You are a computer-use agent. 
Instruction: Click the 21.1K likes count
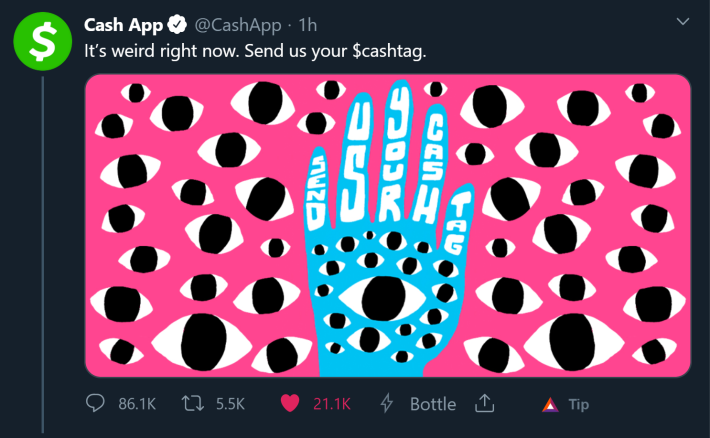coord(332,404)
